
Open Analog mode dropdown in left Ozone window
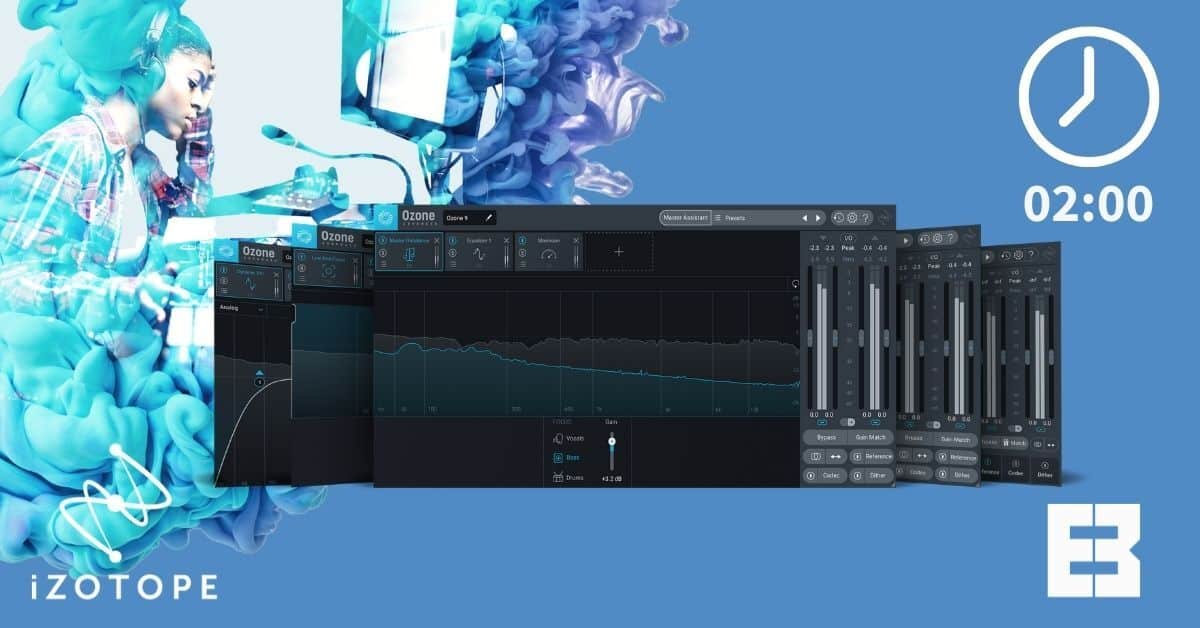(x=243, y=308)
